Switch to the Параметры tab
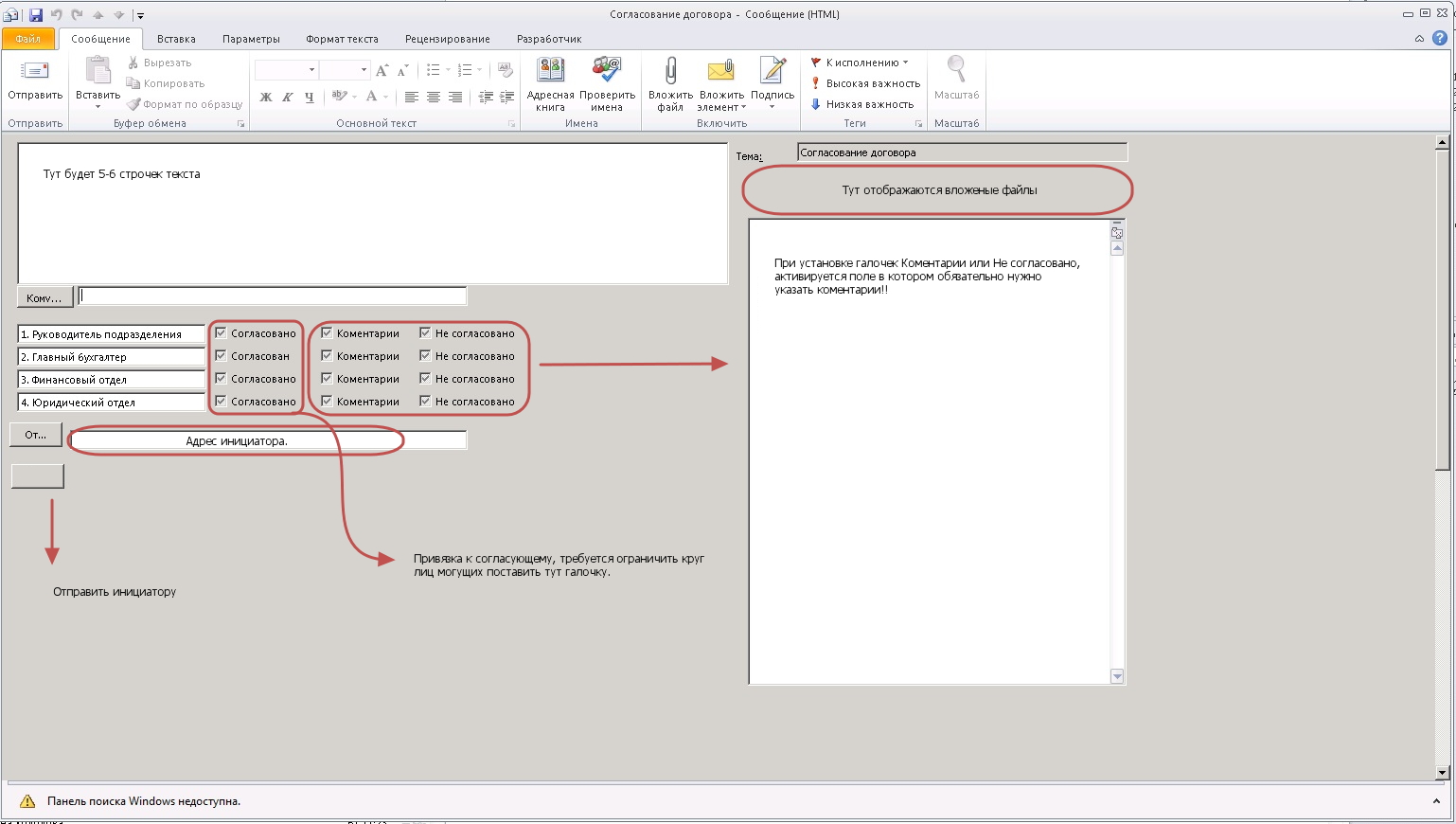 pyautogui.click(x=251, y=39)
